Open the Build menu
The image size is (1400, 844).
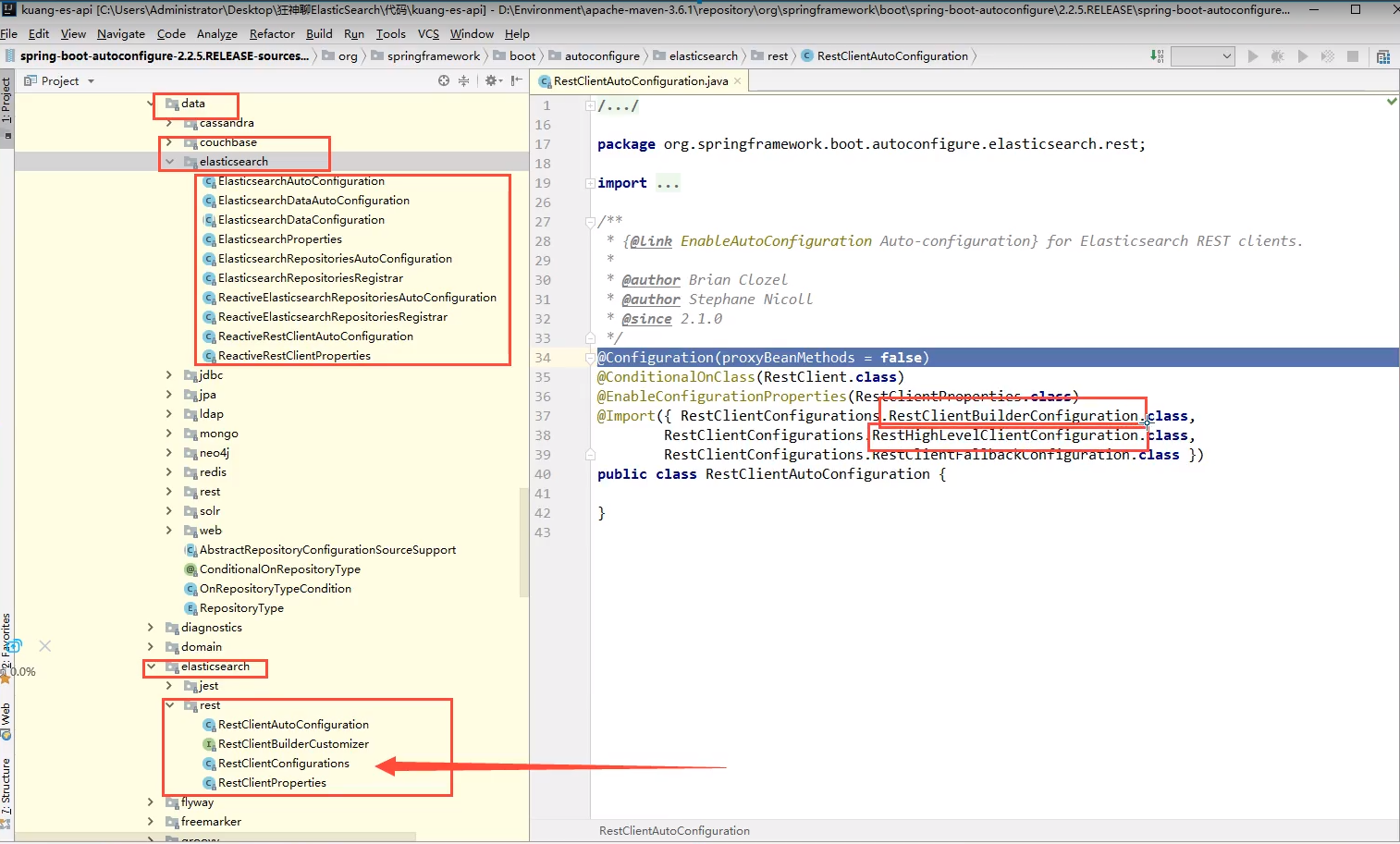pos(319,33)
